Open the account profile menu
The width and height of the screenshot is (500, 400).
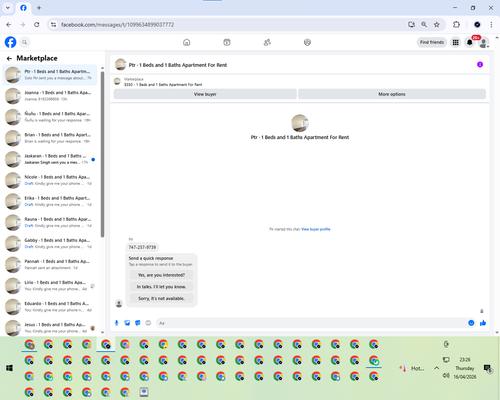(484, 42)
